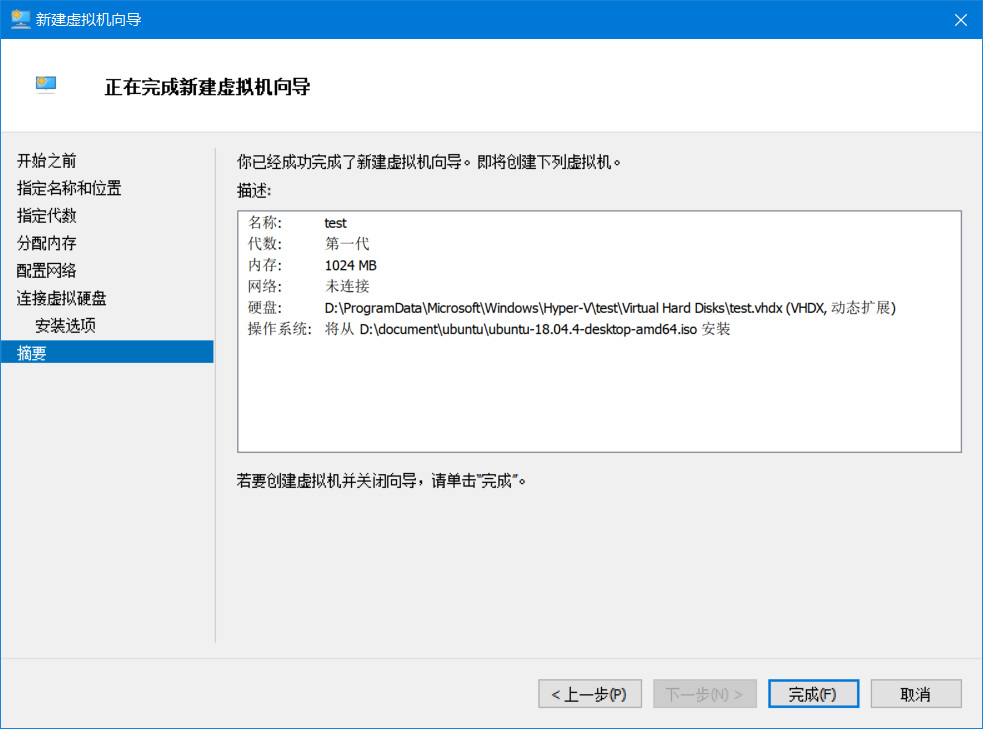The height and width of the screenshot is (729, 983).
Task: Click the 名称 value "test" in the description
Action: tap(336, 223)
